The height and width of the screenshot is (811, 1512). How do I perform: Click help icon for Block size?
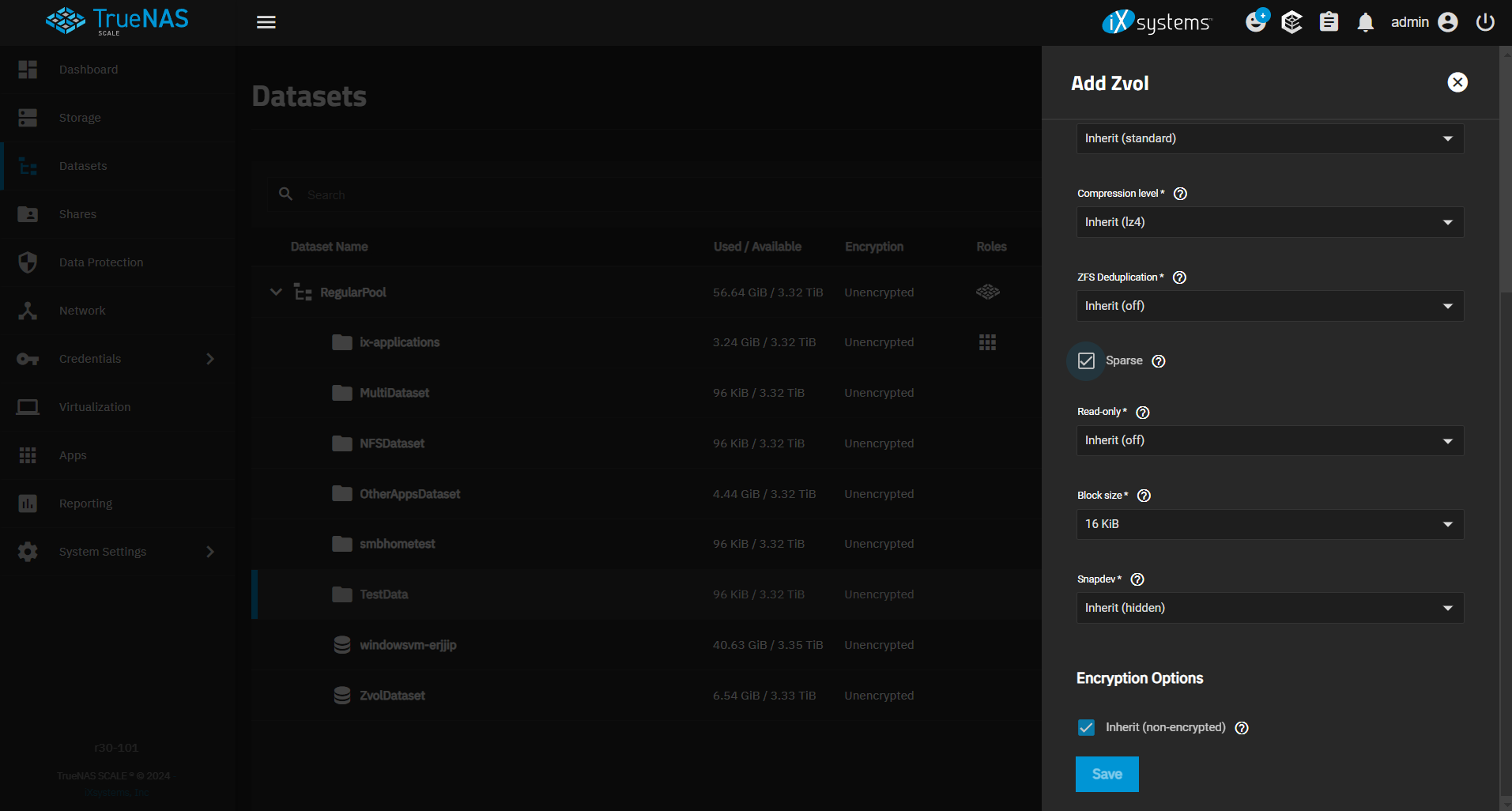pos(1144,496)
